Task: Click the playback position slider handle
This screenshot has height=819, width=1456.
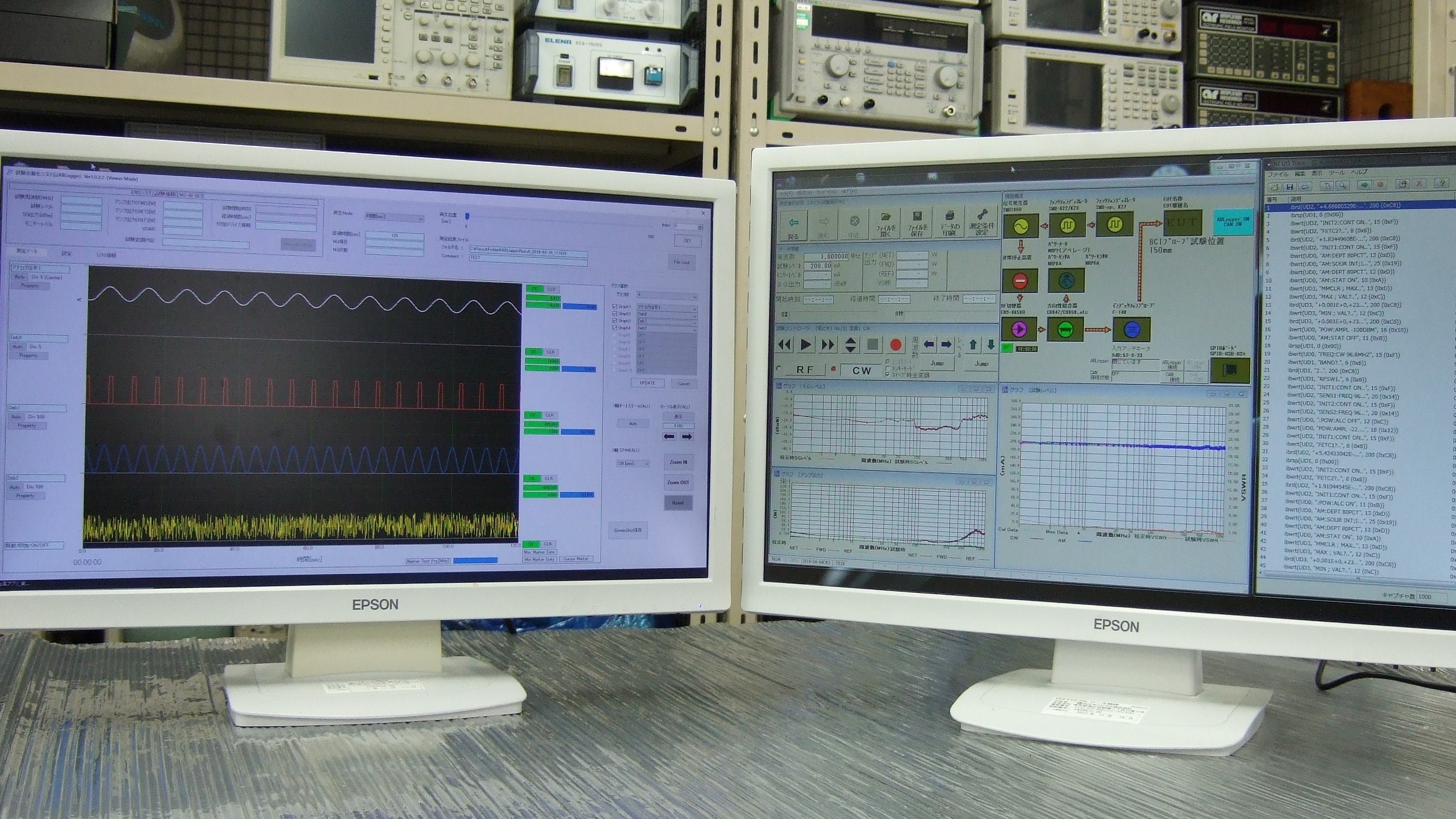Action: pyautogui.click(x=467, y=216)
